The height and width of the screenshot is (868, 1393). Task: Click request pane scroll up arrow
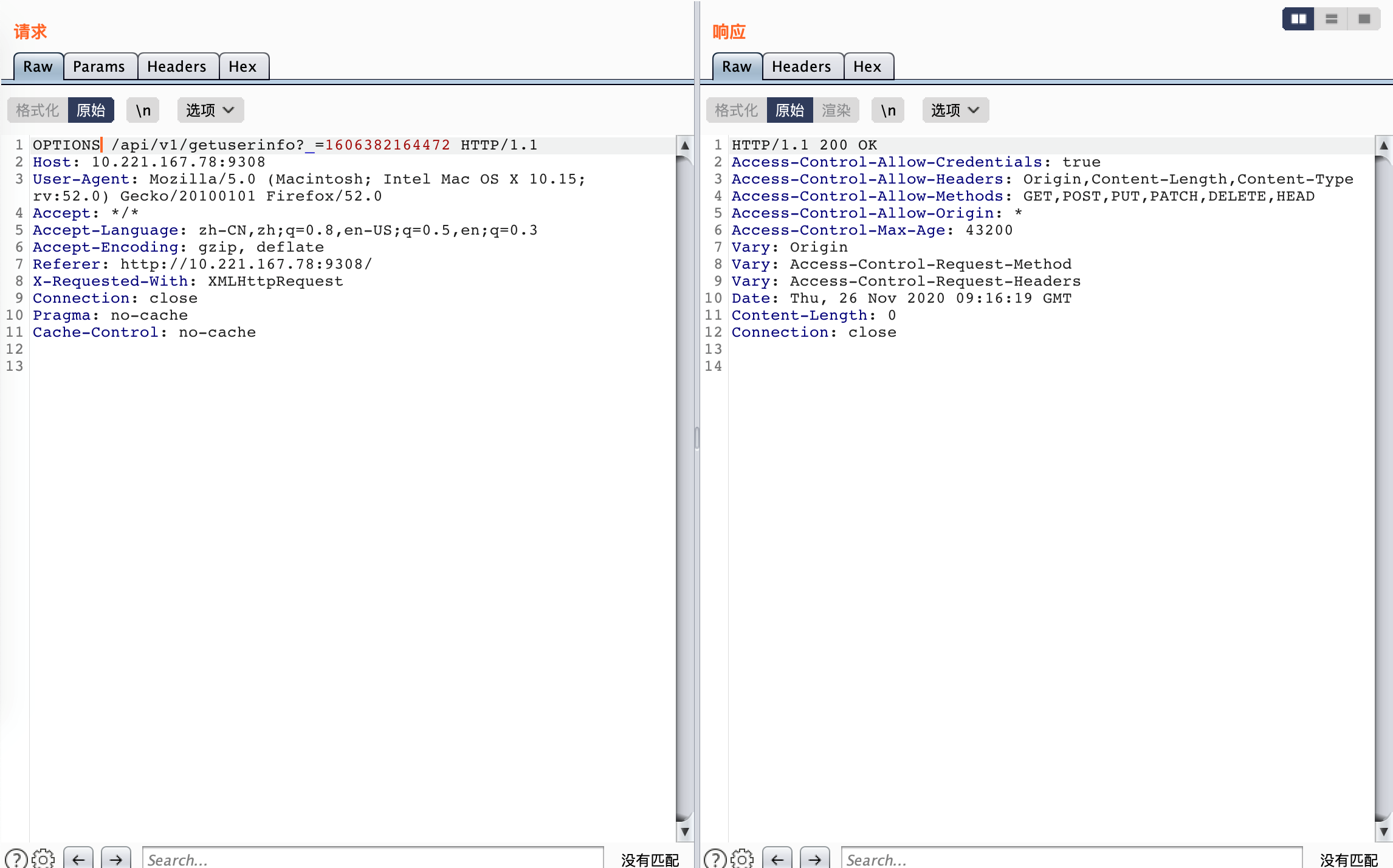685,145
